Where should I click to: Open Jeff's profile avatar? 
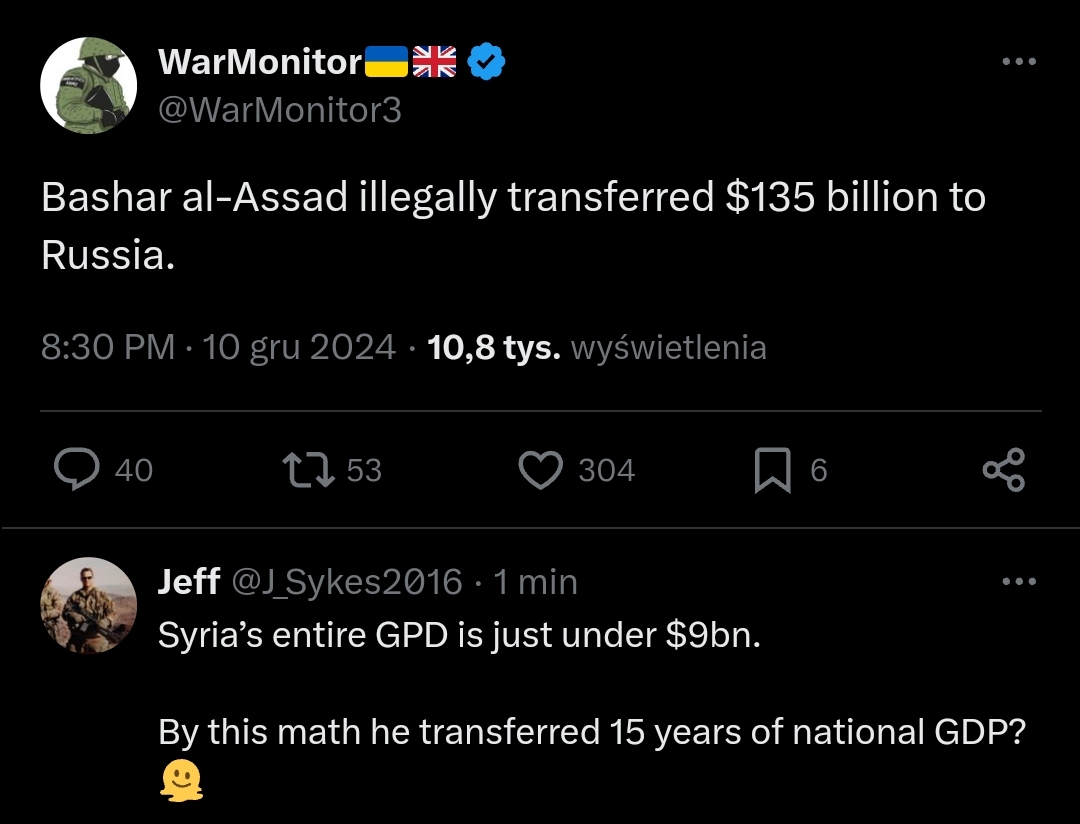(x=88, y=605)
